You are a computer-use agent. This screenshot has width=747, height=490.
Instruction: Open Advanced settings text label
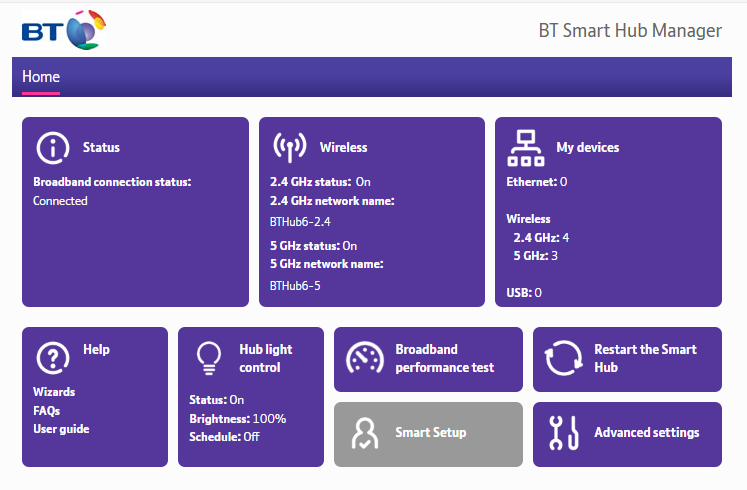(647, 432)
